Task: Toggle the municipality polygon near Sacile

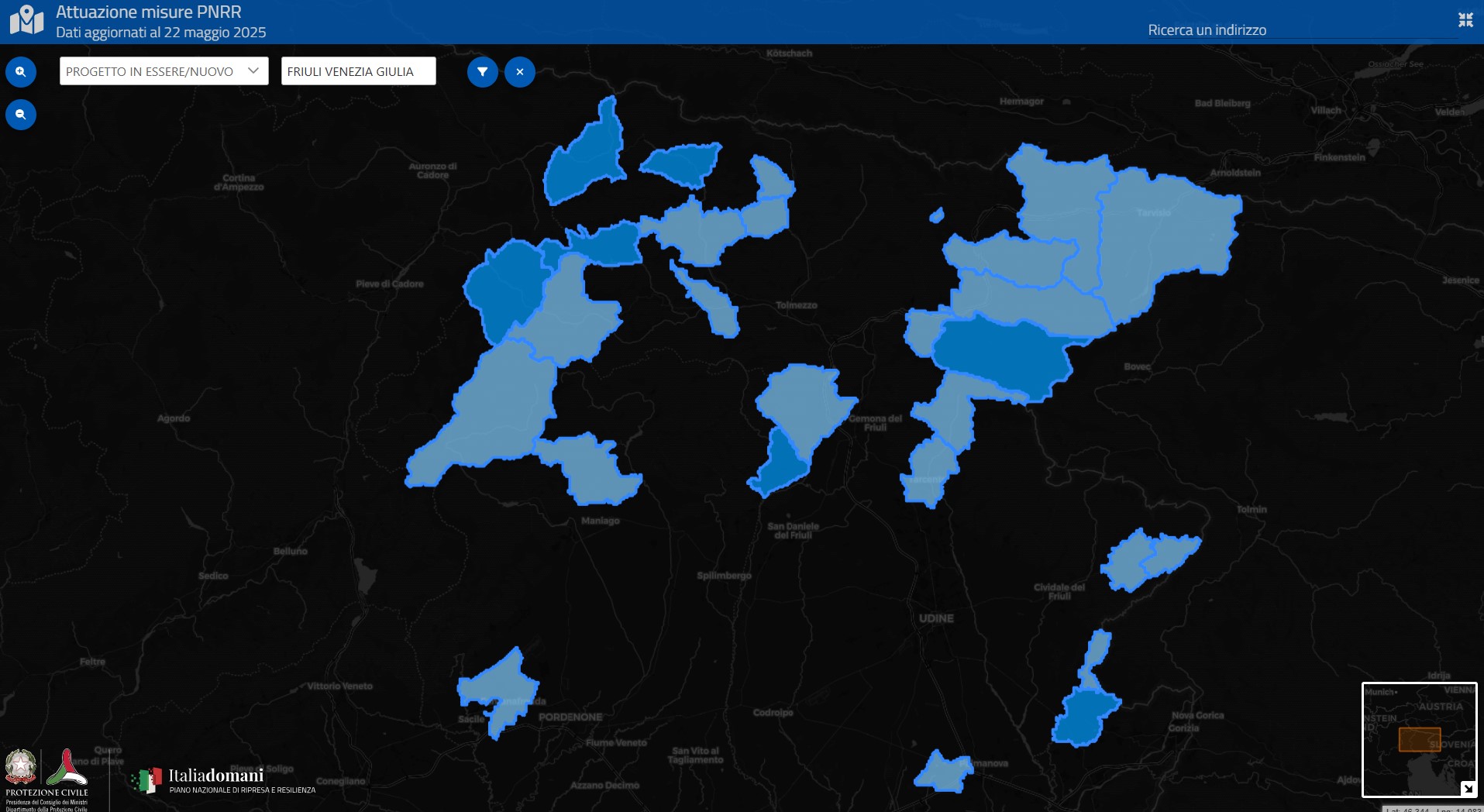Action: pos(500,690)
